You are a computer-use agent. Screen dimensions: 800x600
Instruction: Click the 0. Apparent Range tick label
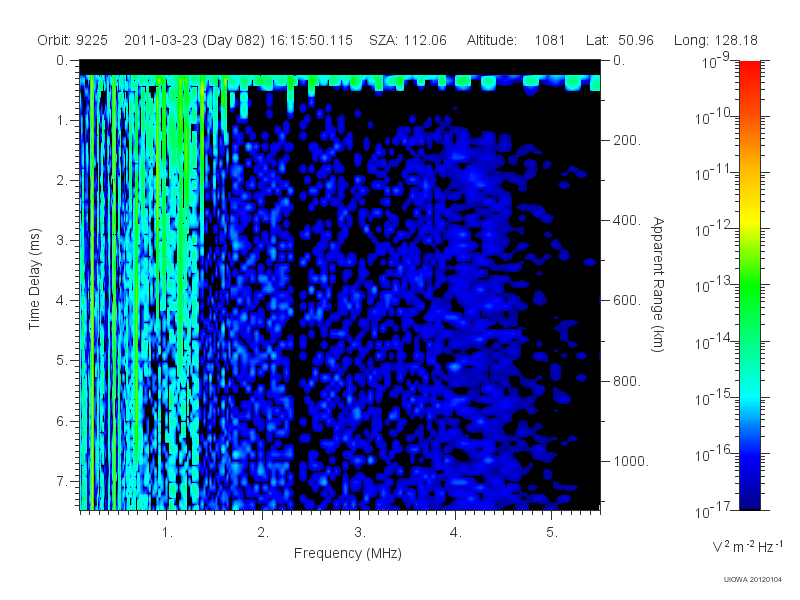tap(618, 60)
